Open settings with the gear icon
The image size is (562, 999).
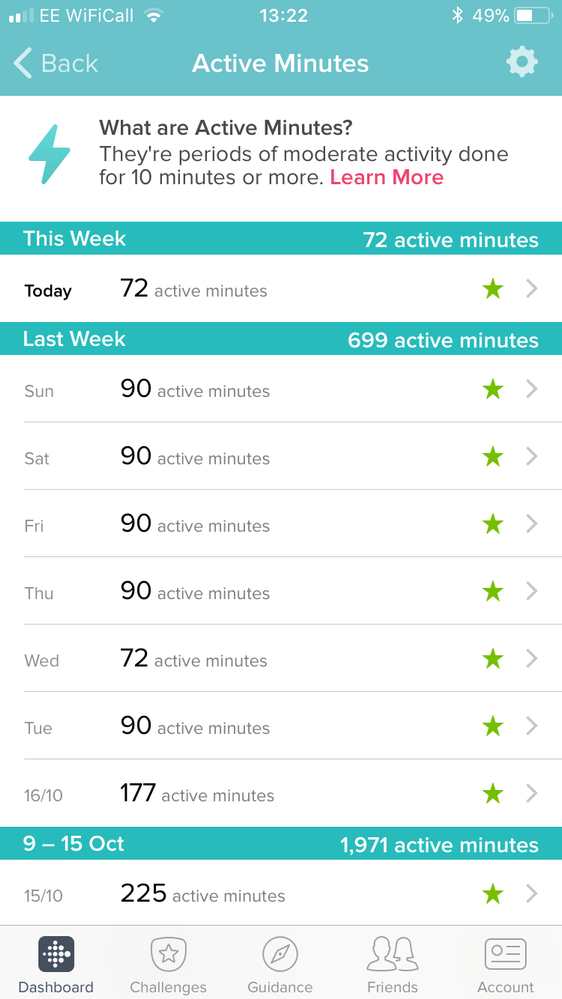522,62
